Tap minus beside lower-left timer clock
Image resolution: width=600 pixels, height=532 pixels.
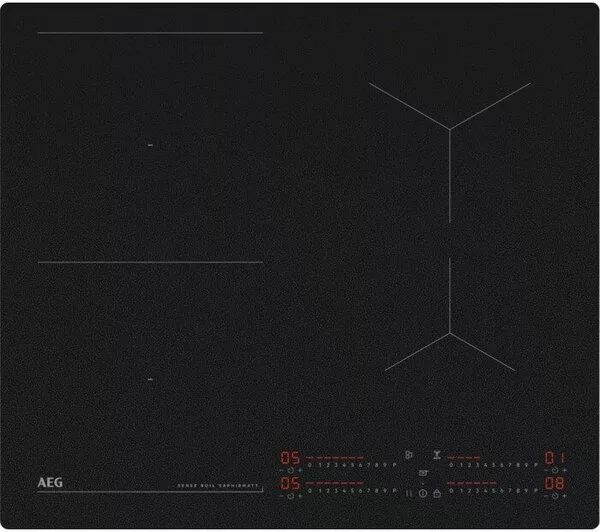click(281, 496)
